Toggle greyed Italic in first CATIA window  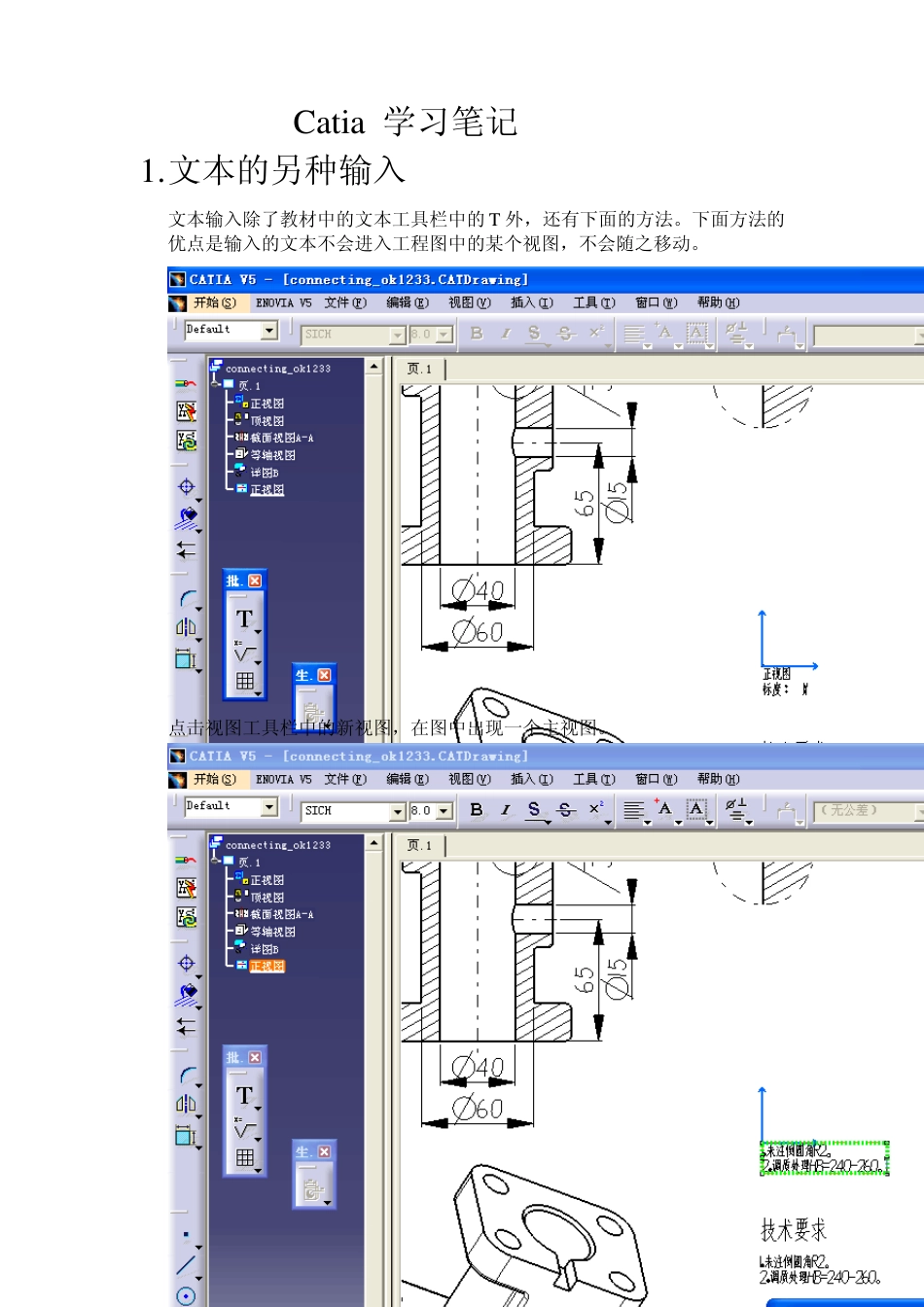coord(505,334)
